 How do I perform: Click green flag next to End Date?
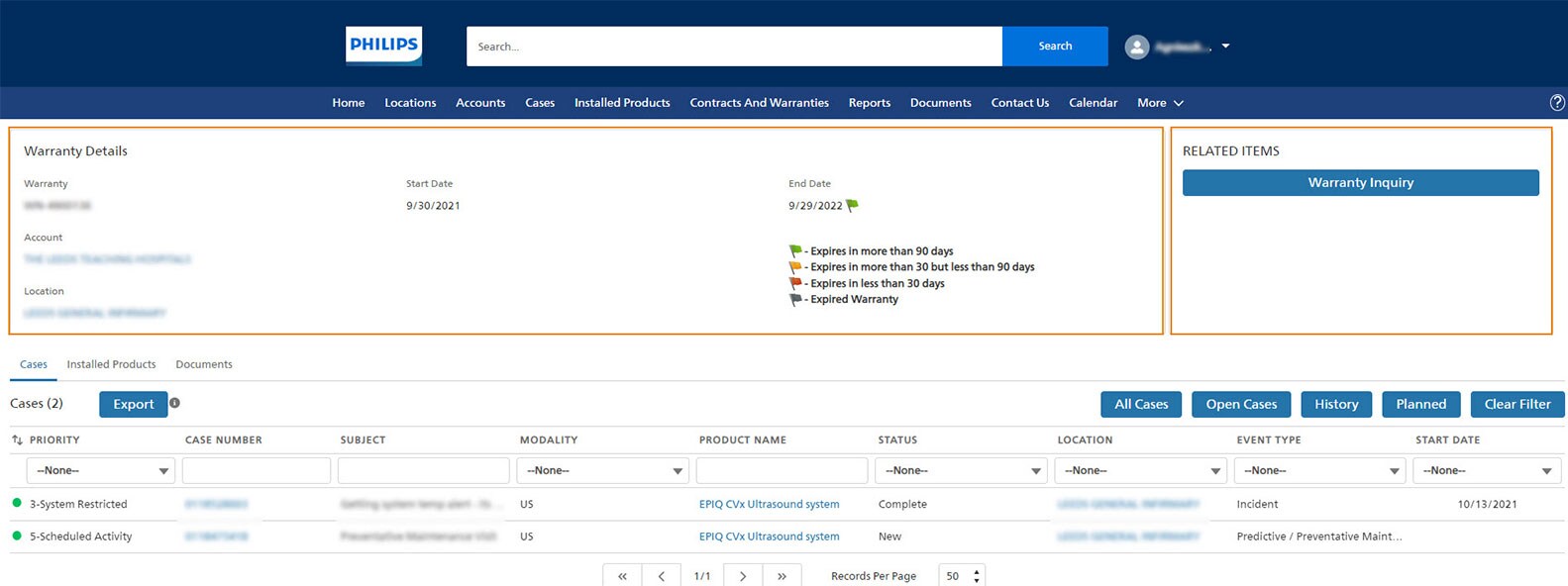(x=852, y=206)
